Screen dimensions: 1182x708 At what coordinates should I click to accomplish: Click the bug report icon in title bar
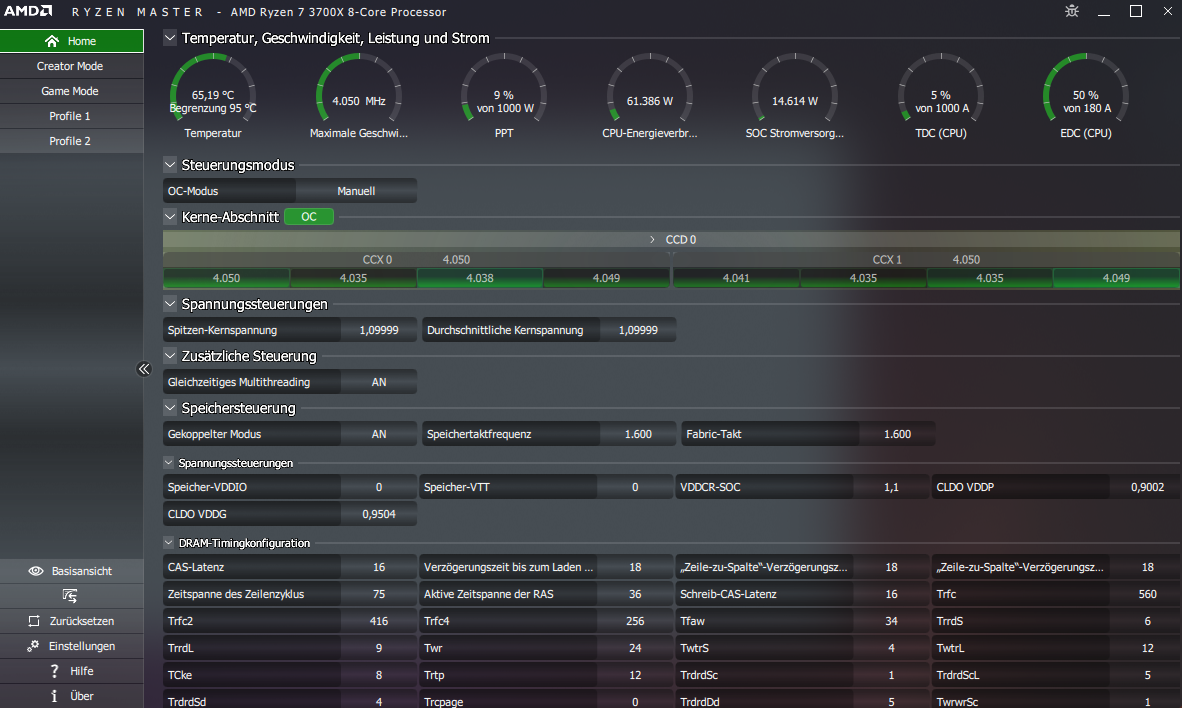pos(1071,11)
